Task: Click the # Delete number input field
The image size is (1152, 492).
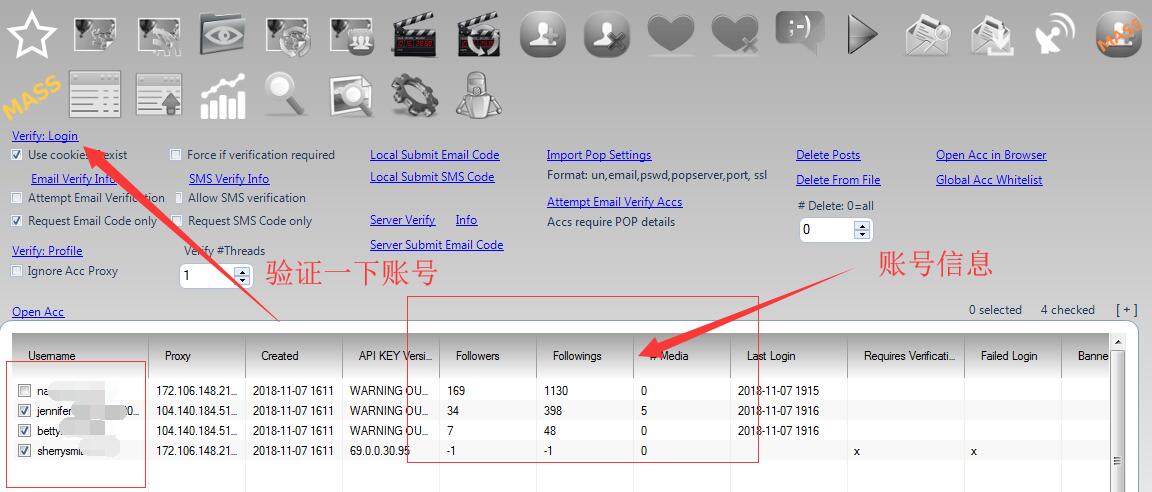Action: point(826,230)
